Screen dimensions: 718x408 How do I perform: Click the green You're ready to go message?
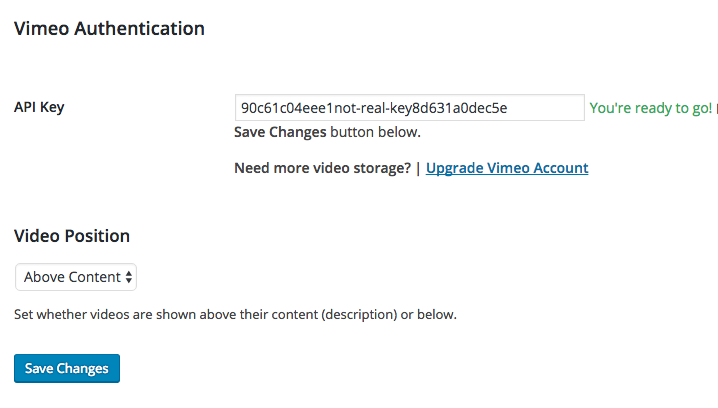[650, 108]
